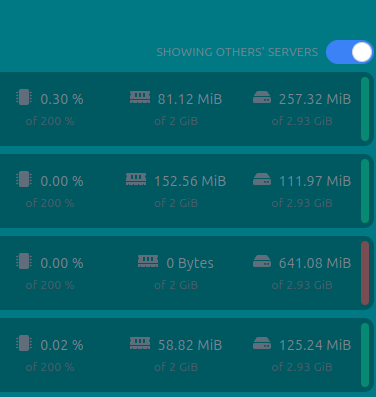The image size is (376, 397).
Task: Click the disk icon beside 257.32 MiB
Action: coord(262,97)
